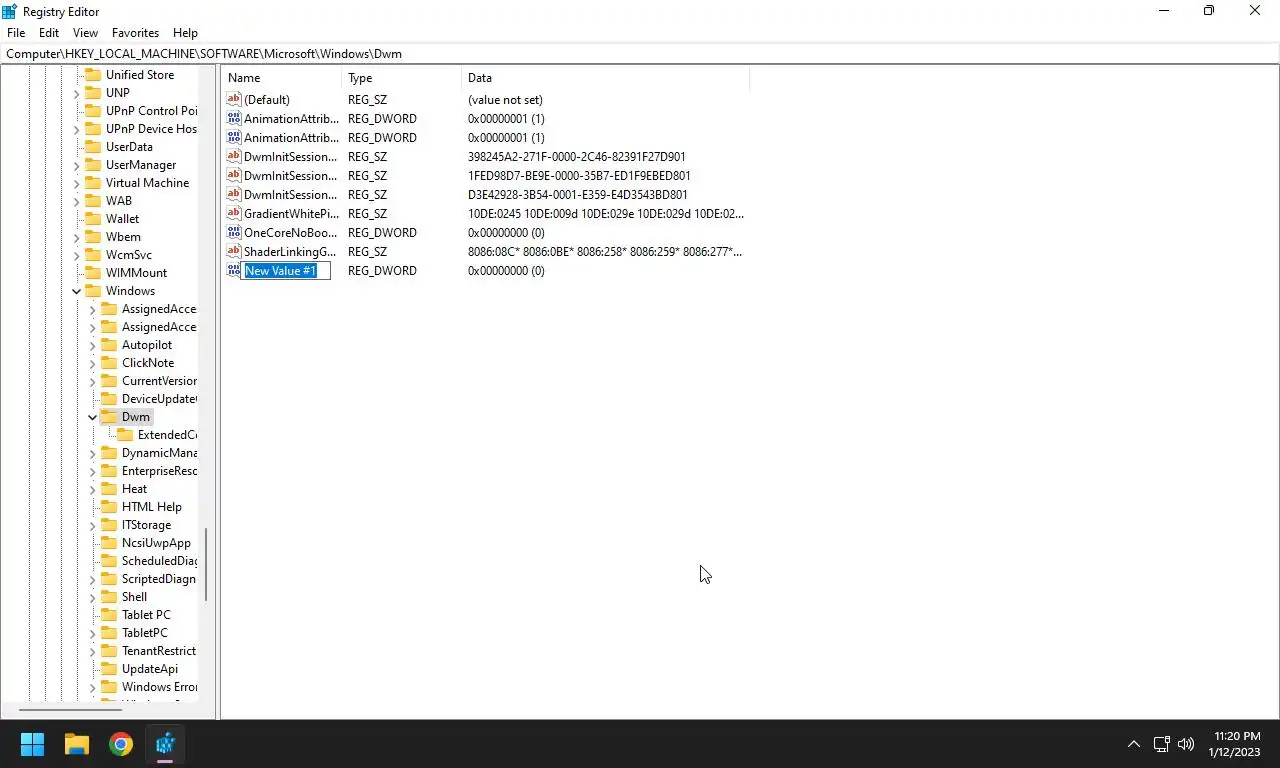Select the TenantRestrict key
Image resolution: width=1280 pixels, height=768 pixels.
coord(159,651)
